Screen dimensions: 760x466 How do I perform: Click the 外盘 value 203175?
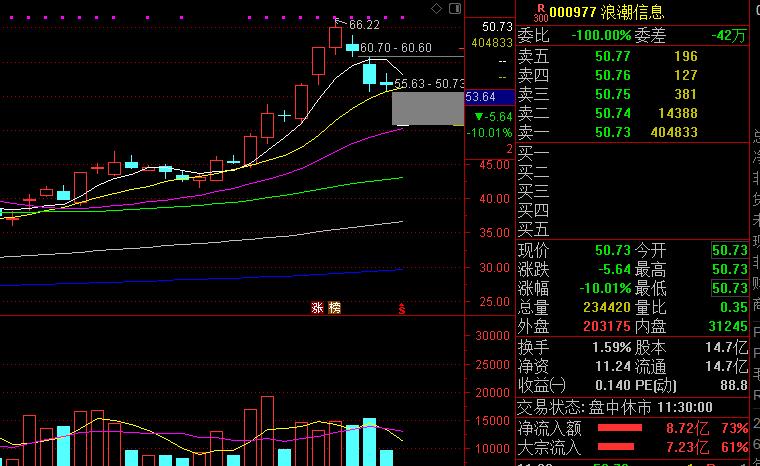pyautogui.click(x=607, y=326)
